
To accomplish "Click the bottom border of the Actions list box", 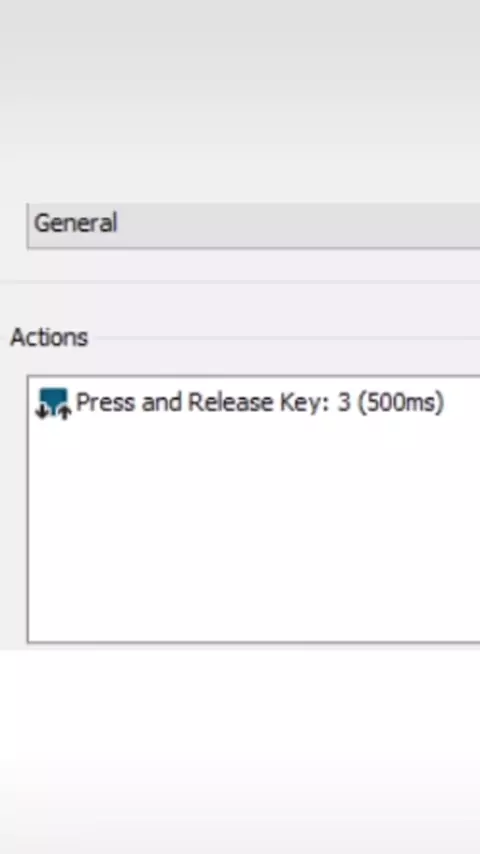I will tap(254, 642).
